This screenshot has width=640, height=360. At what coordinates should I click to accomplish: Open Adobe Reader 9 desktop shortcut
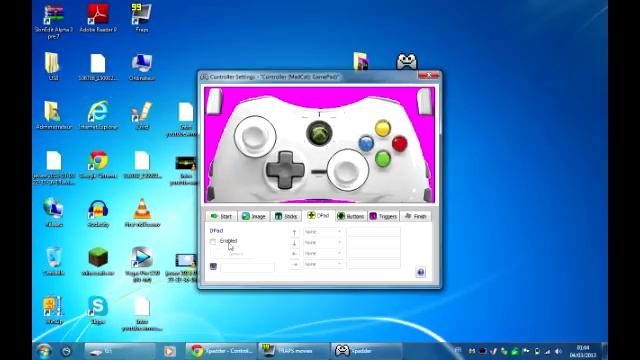(98, 18)
